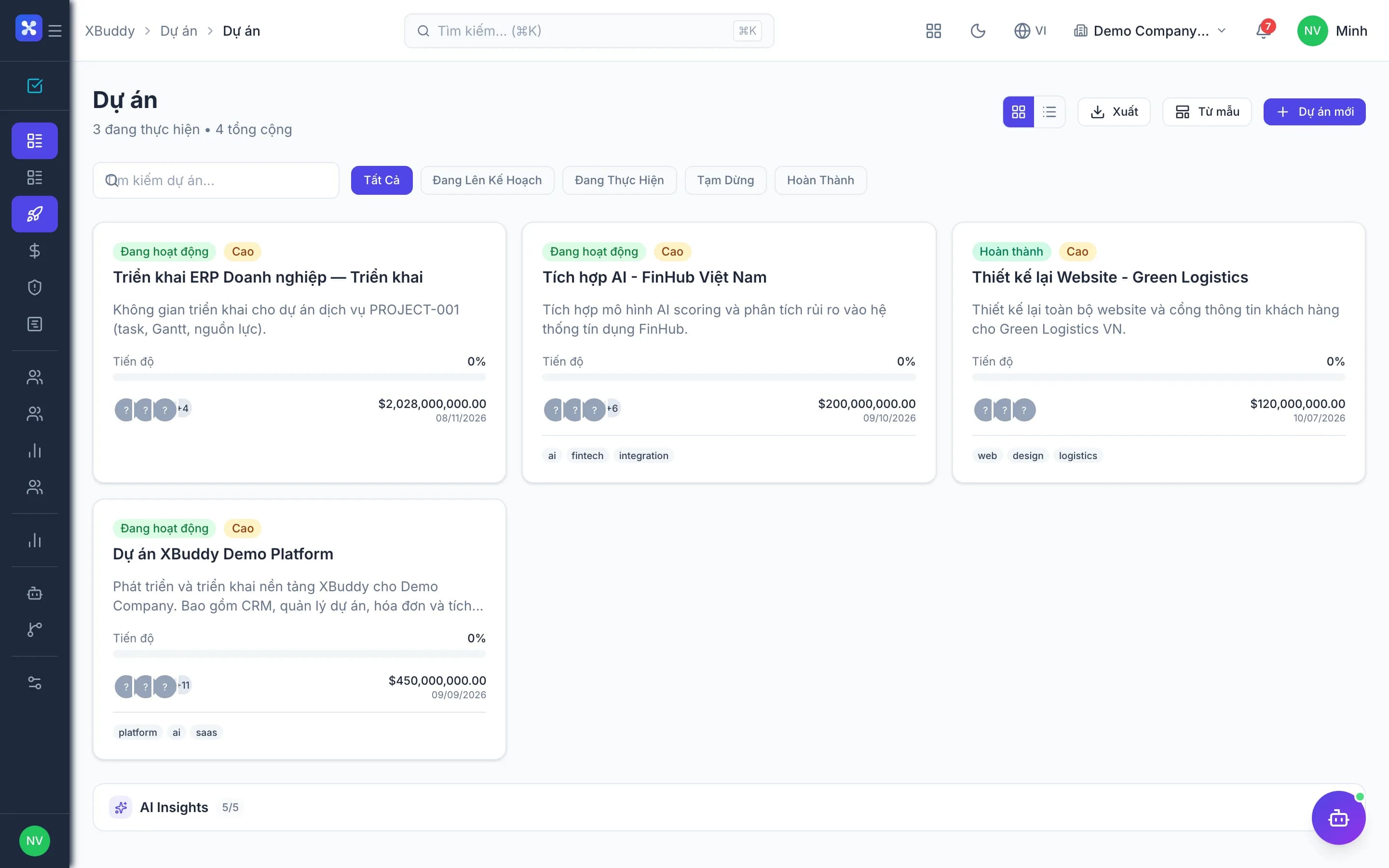The height and width of the screenshot is (868, 1389).
Task: Click the integration tag
Action: (x=643, y=456)
